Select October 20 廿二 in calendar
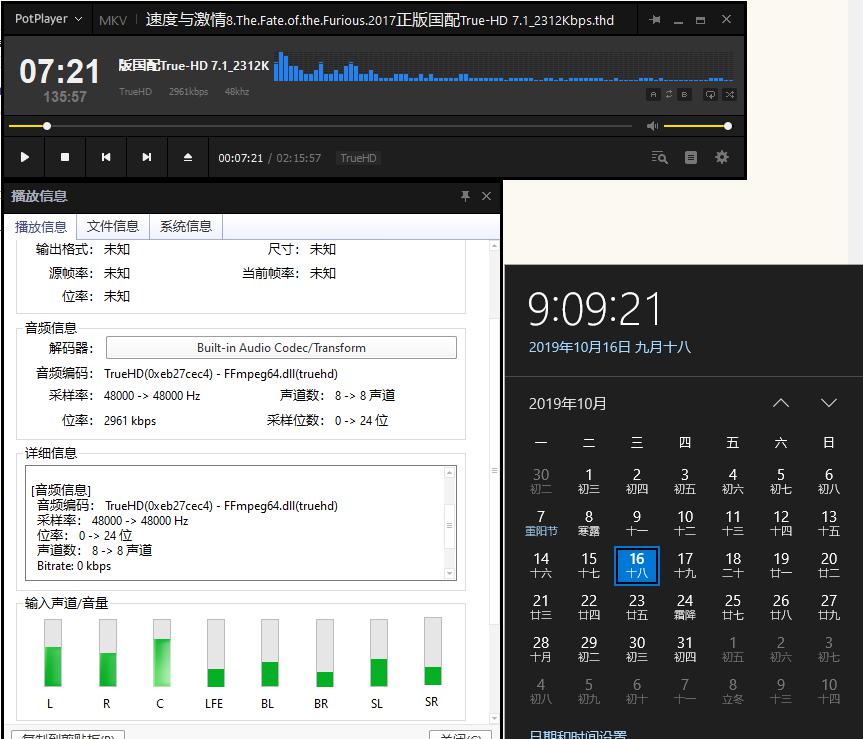 [x=828, y=566]
